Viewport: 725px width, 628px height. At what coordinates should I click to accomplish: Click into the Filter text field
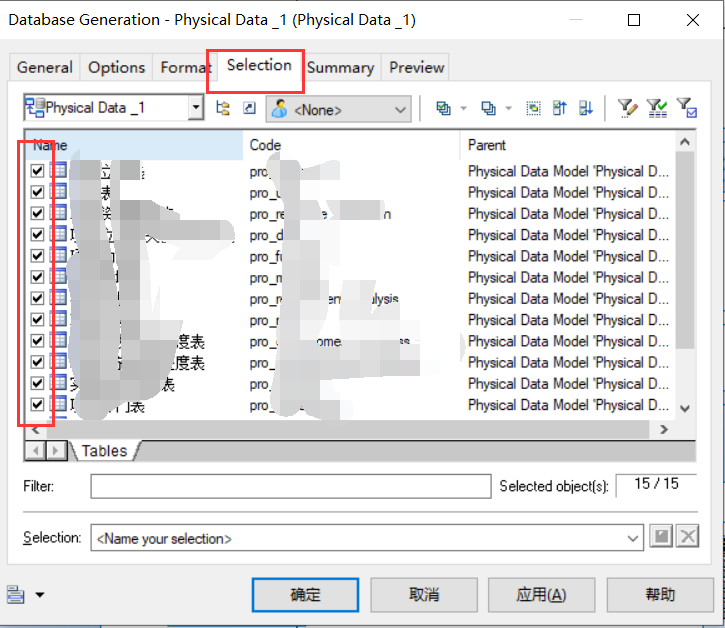click(x=291, y=486)
